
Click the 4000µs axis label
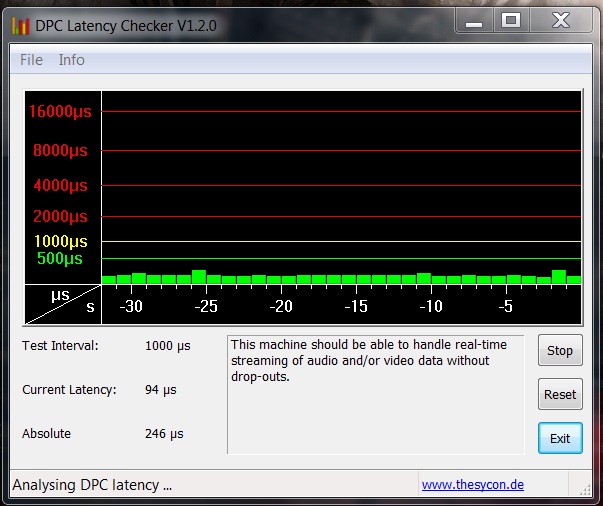point(60,185)
